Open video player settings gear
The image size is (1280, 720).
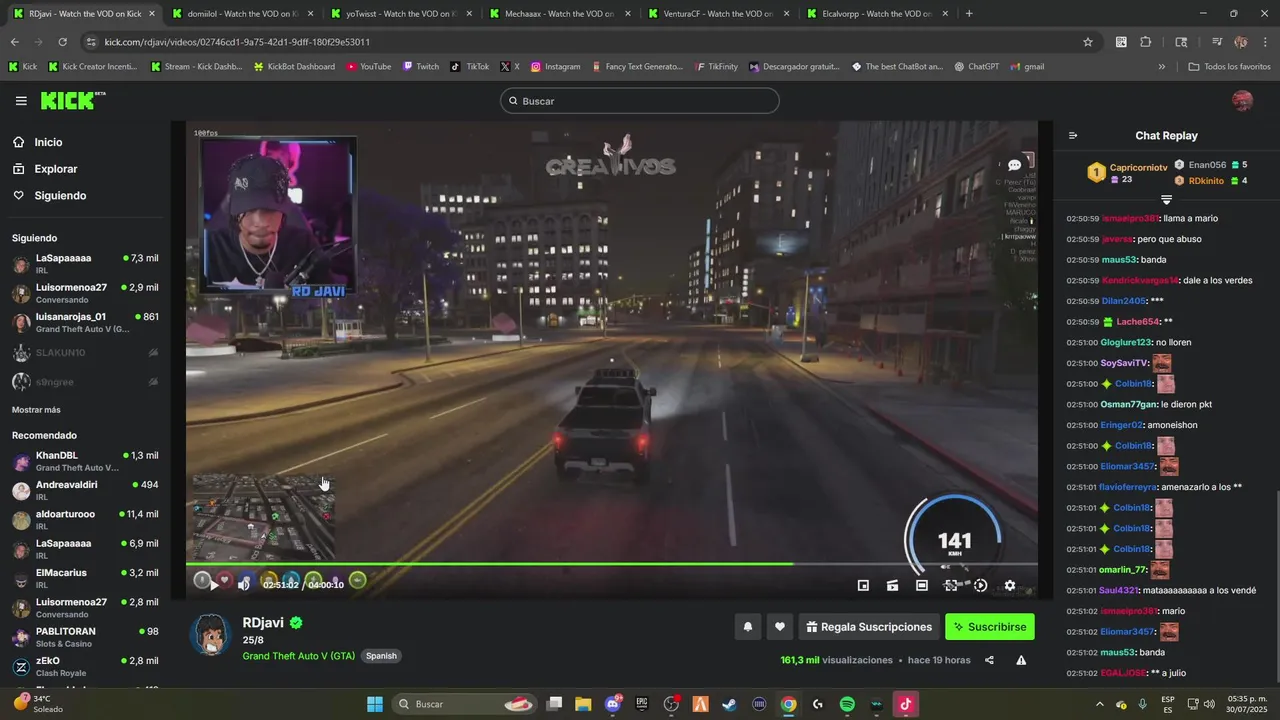pos(1010,586)
